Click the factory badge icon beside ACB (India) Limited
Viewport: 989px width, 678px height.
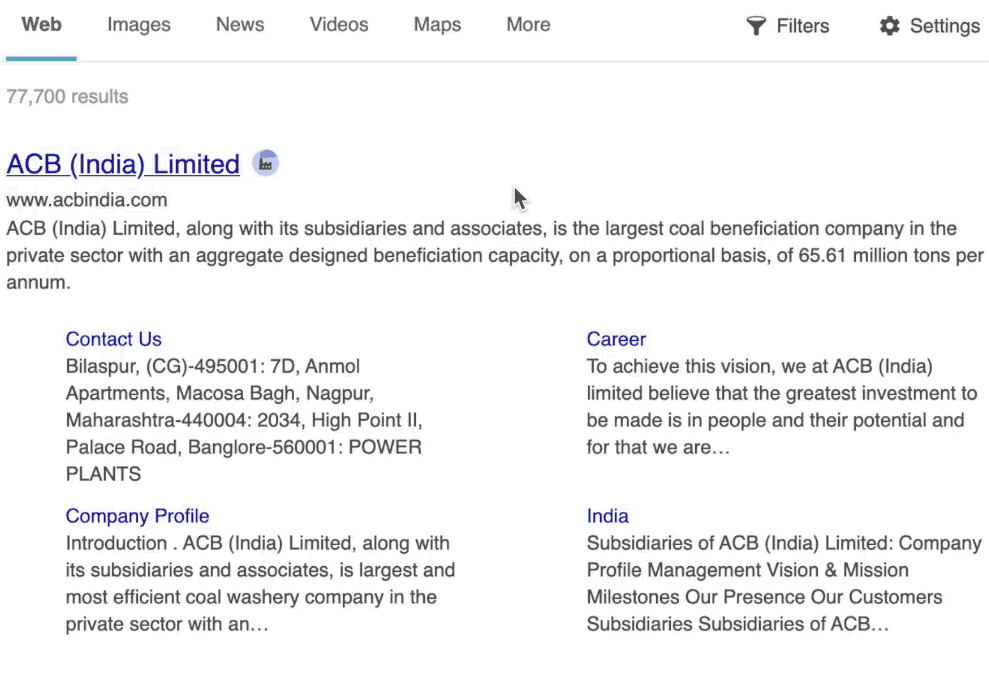pos(266,163)
